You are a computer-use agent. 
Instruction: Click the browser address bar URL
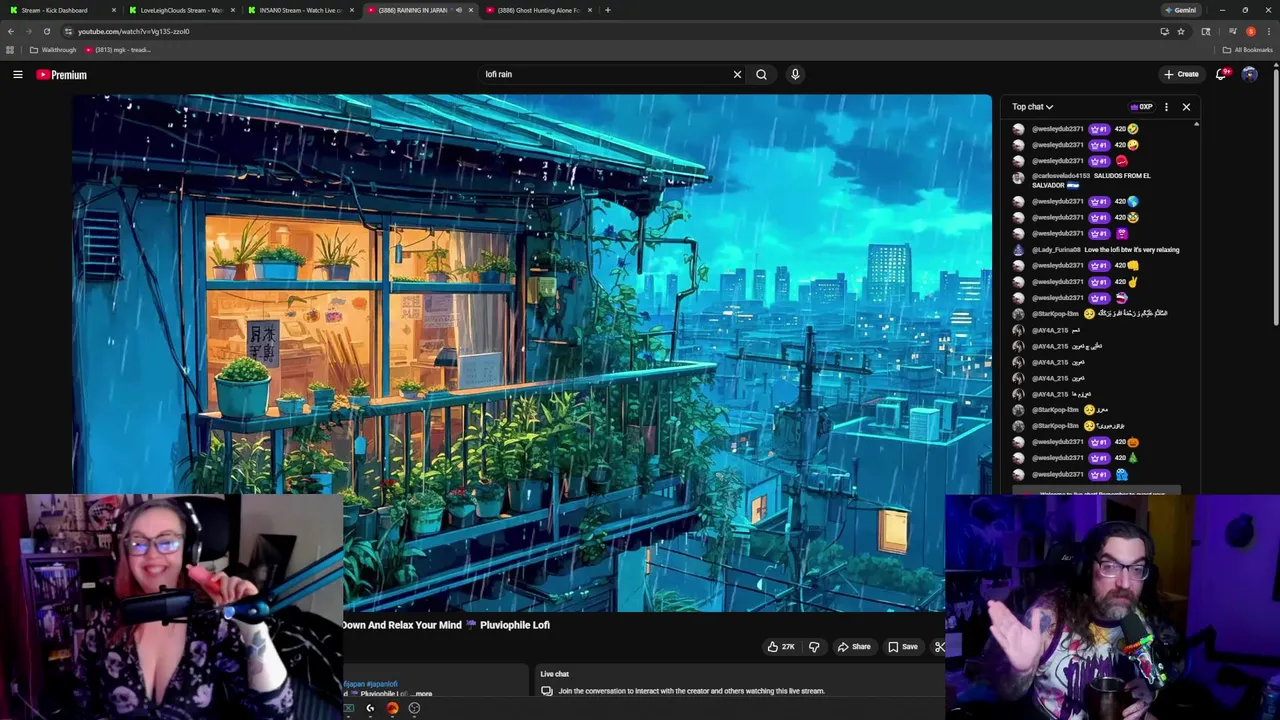(x=134, y=31)
